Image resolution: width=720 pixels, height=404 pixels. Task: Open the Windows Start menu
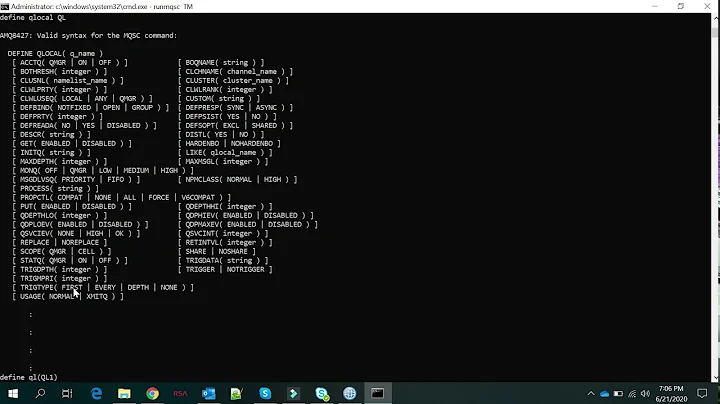(13, 393)
